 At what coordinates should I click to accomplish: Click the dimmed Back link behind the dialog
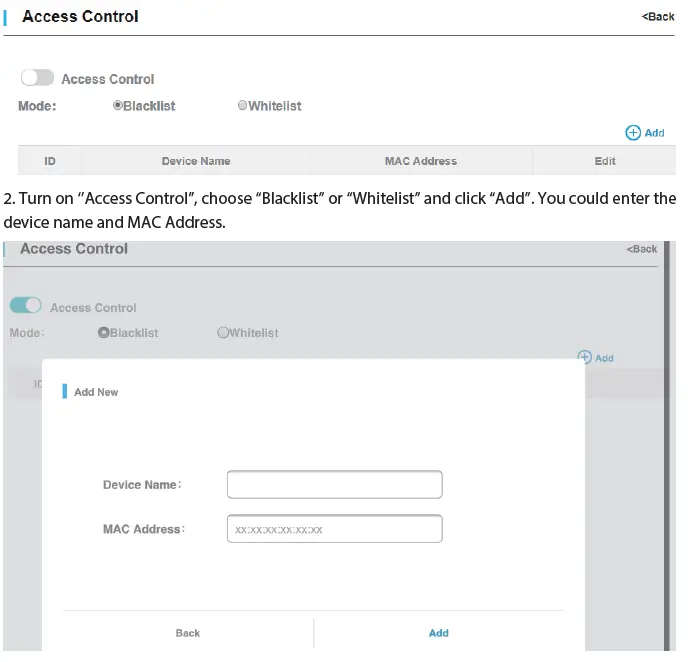(x=642, y=249)
